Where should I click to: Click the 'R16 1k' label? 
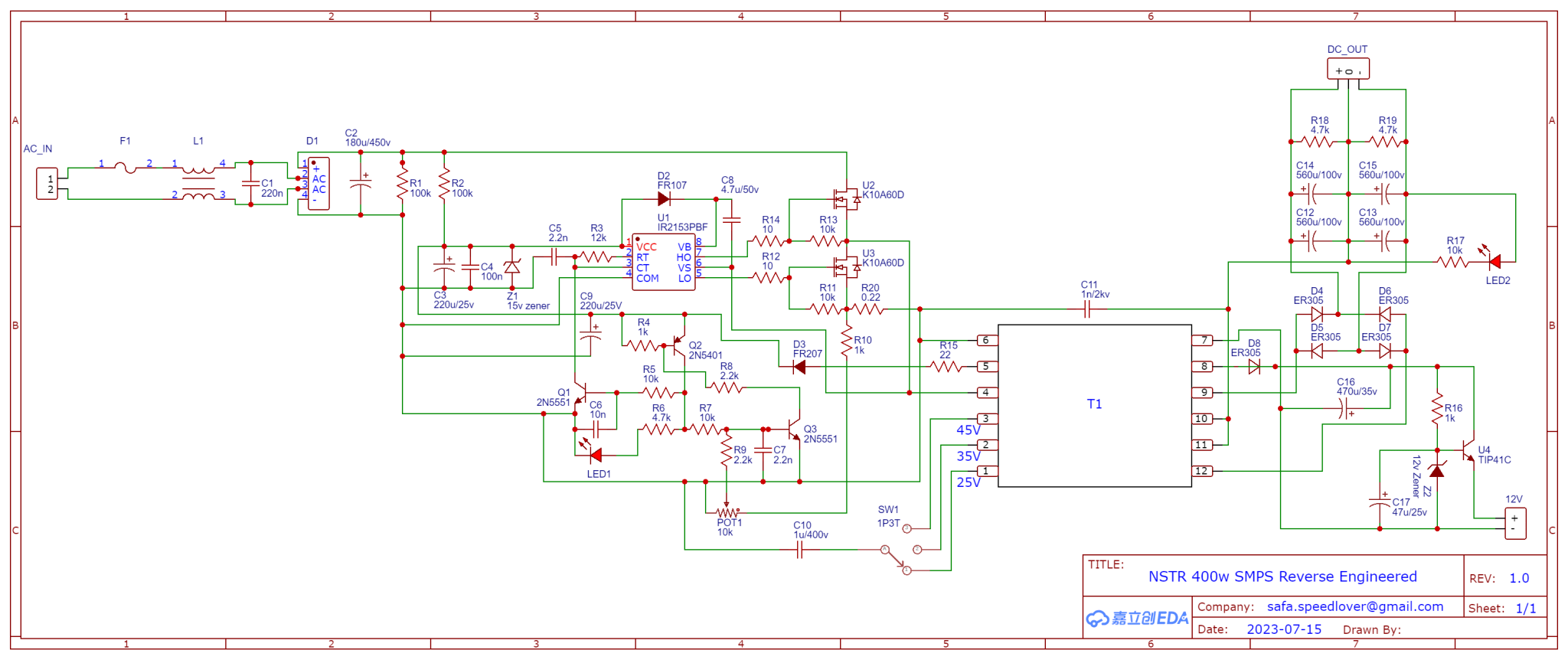point(1453,413)
